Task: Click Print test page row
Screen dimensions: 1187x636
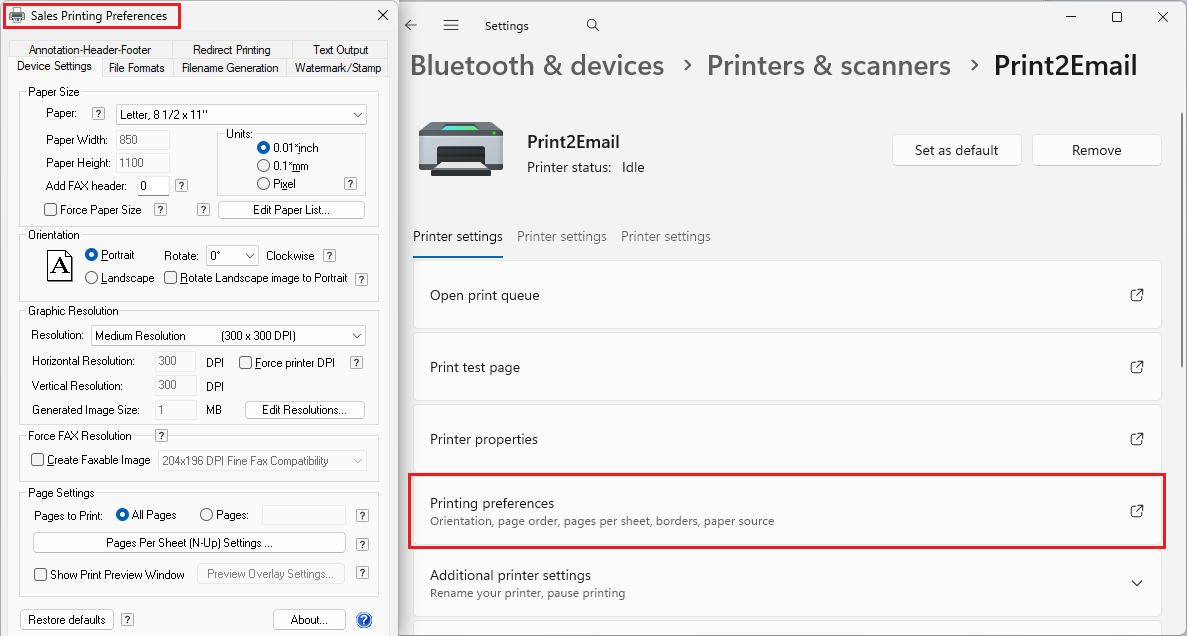Action: coord(787,367)
